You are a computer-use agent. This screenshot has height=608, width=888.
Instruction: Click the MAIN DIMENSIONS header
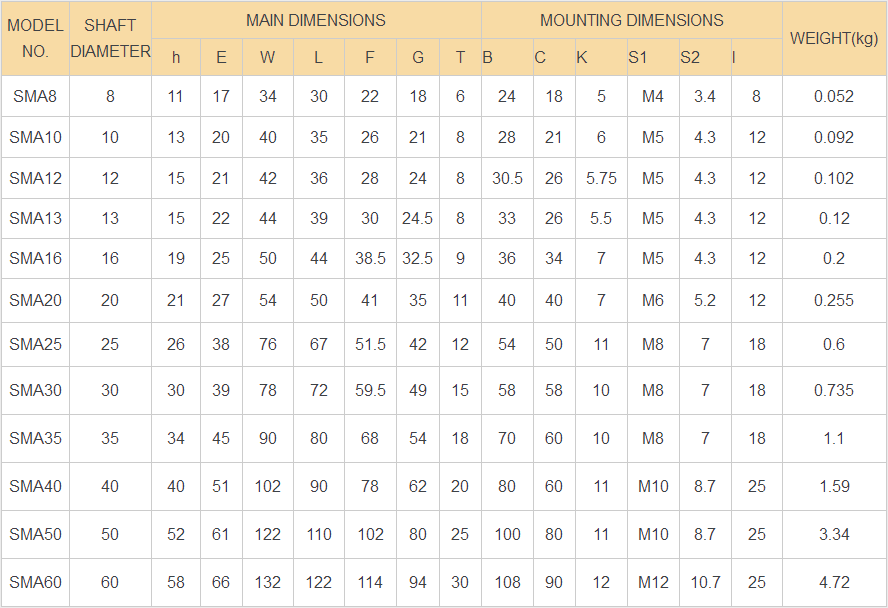point(316,20)
